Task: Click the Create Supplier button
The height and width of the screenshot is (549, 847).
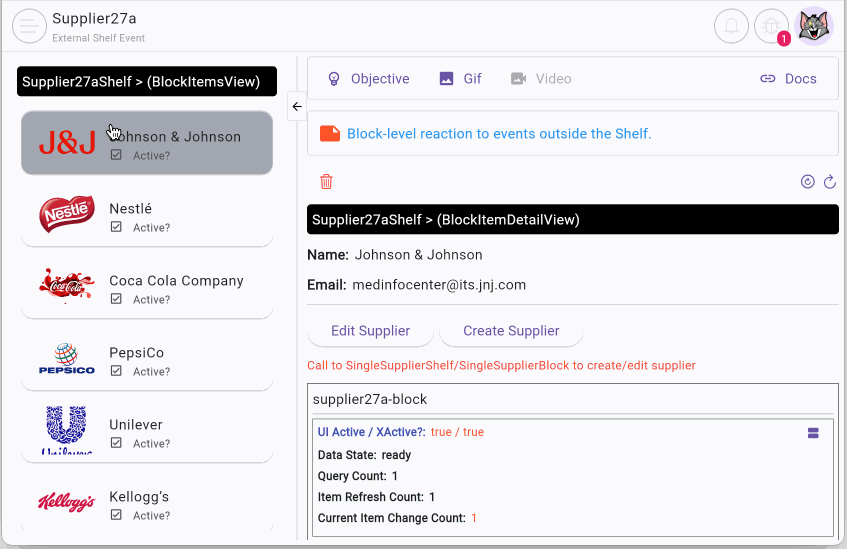Action: [x=511, y=331]
